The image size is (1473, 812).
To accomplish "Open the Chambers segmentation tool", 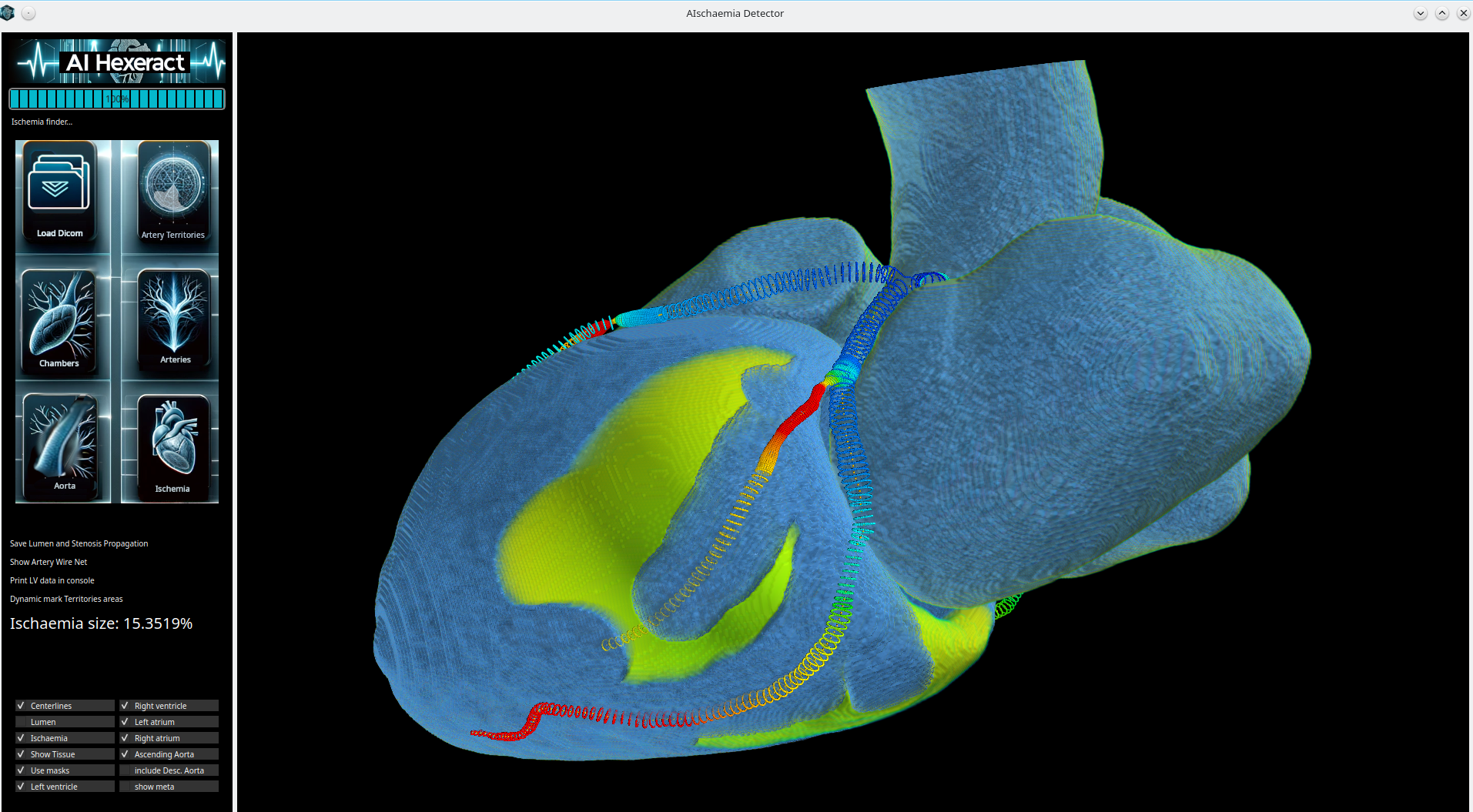I will point(61,319).
